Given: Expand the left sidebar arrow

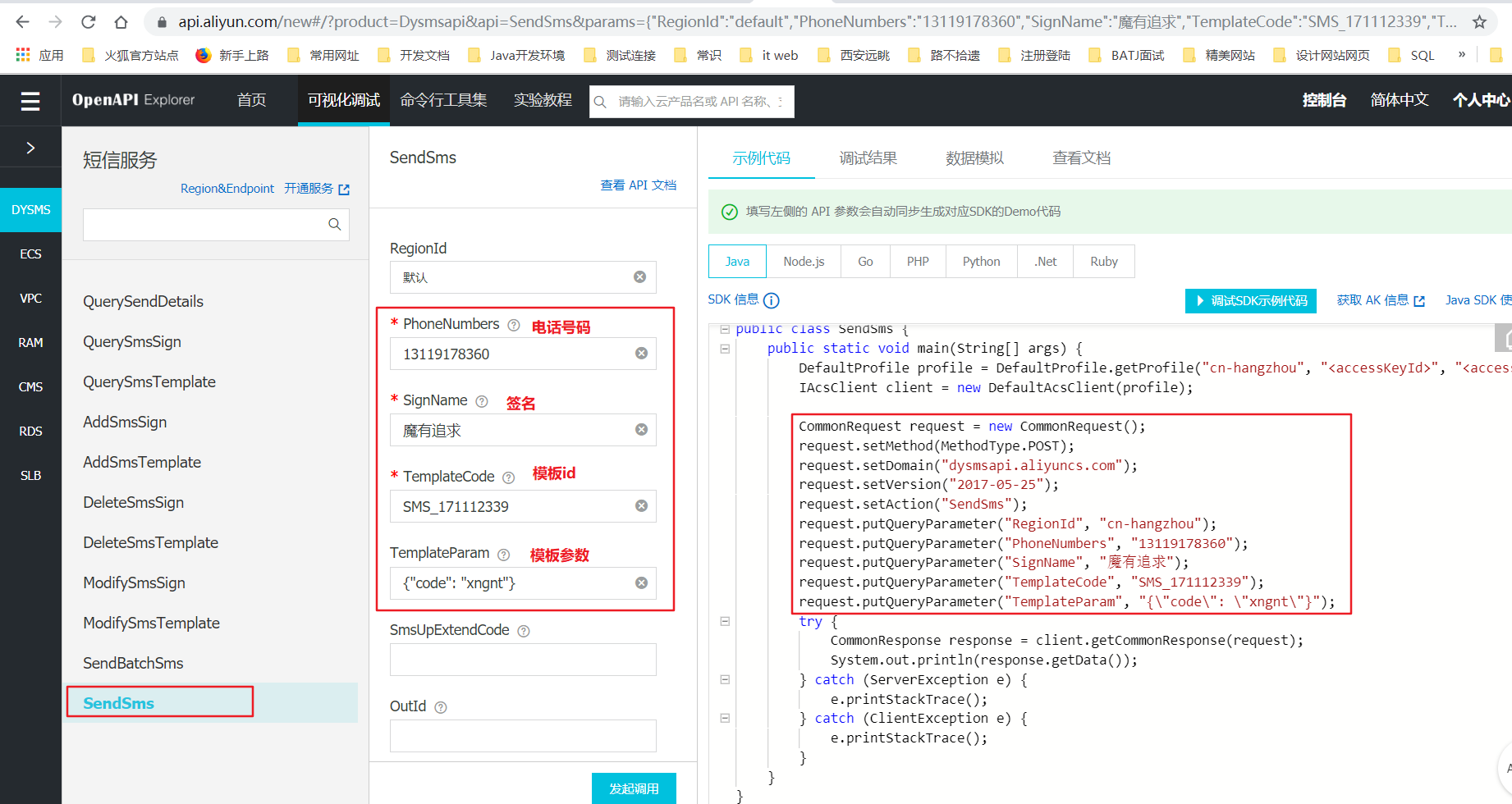Looking at the screenshot, I should click(30, 148).
